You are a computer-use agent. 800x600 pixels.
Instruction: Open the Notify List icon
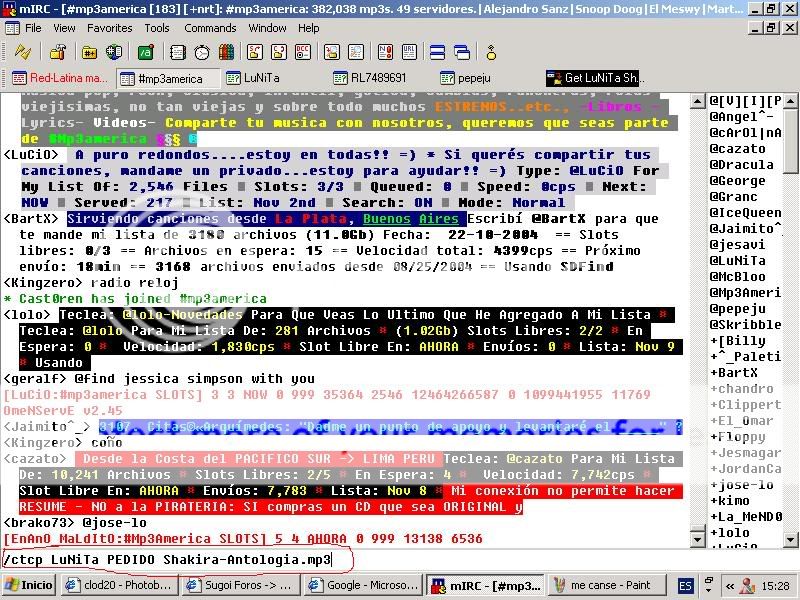pos(385,52)
